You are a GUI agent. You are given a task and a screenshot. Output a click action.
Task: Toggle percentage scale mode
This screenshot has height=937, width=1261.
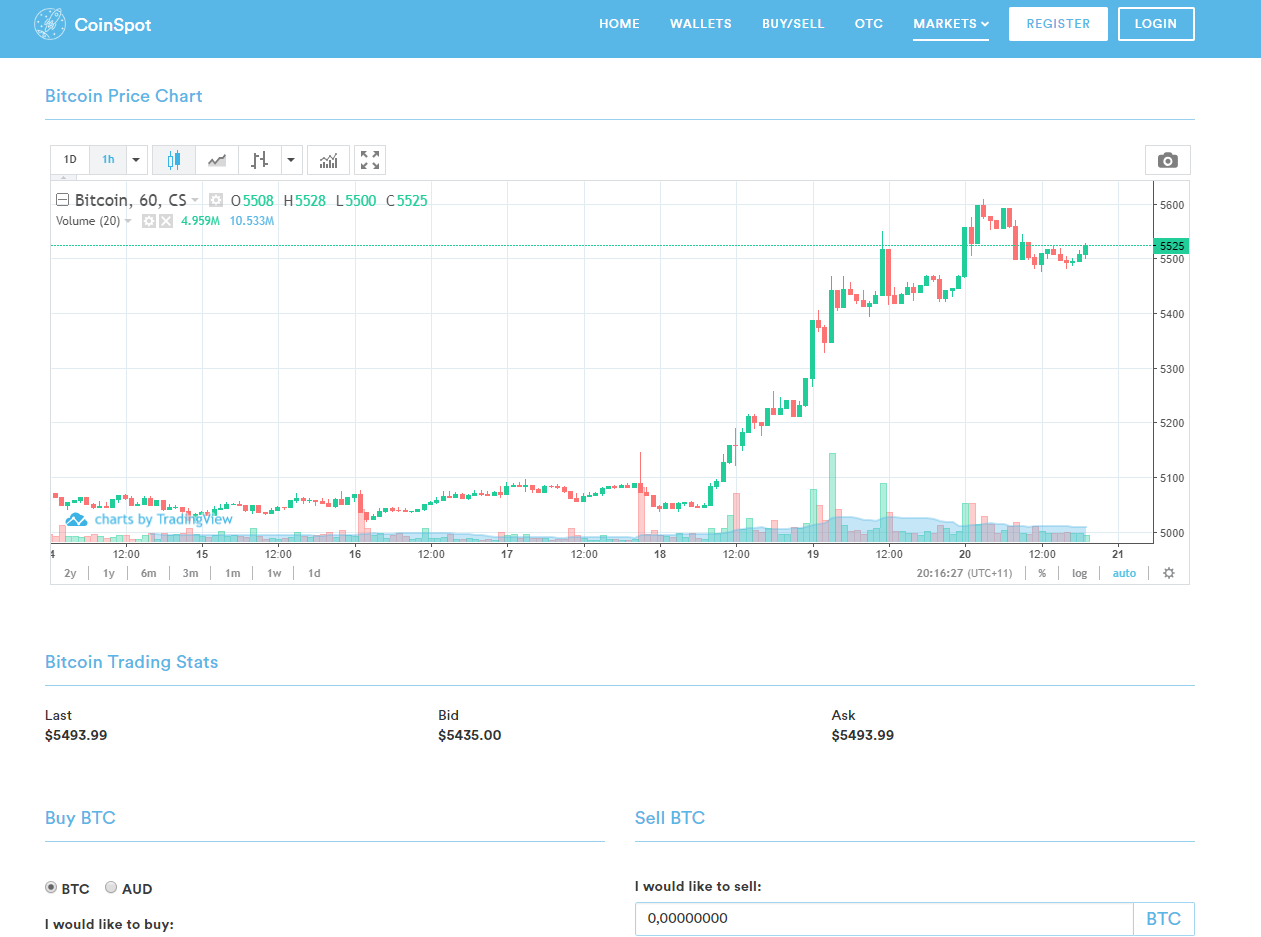tap(1042, 573)
